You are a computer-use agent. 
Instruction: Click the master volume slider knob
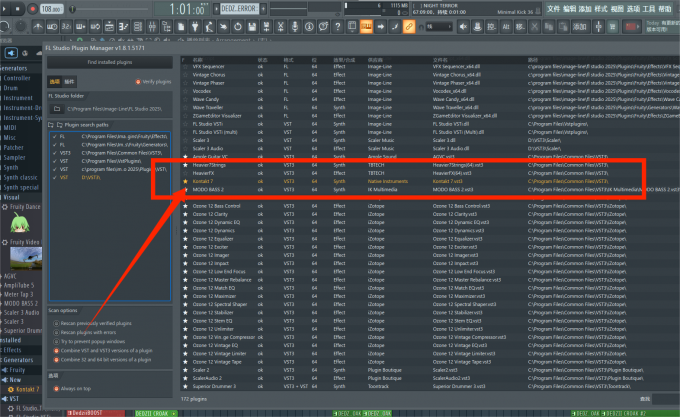[x=72, y=9]
